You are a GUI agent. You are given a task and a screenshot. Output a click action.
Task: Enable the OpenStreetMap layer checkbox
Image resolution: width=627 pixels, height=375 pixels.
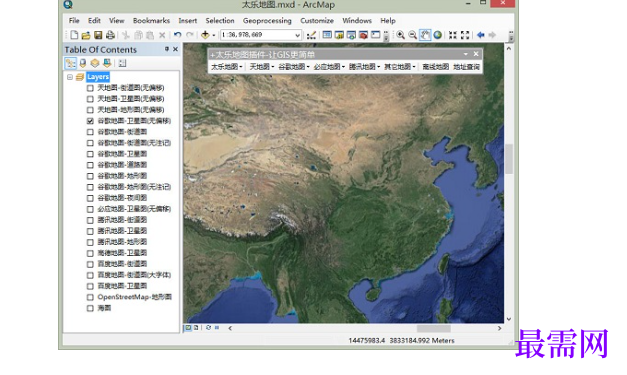[x=90, y=297]
